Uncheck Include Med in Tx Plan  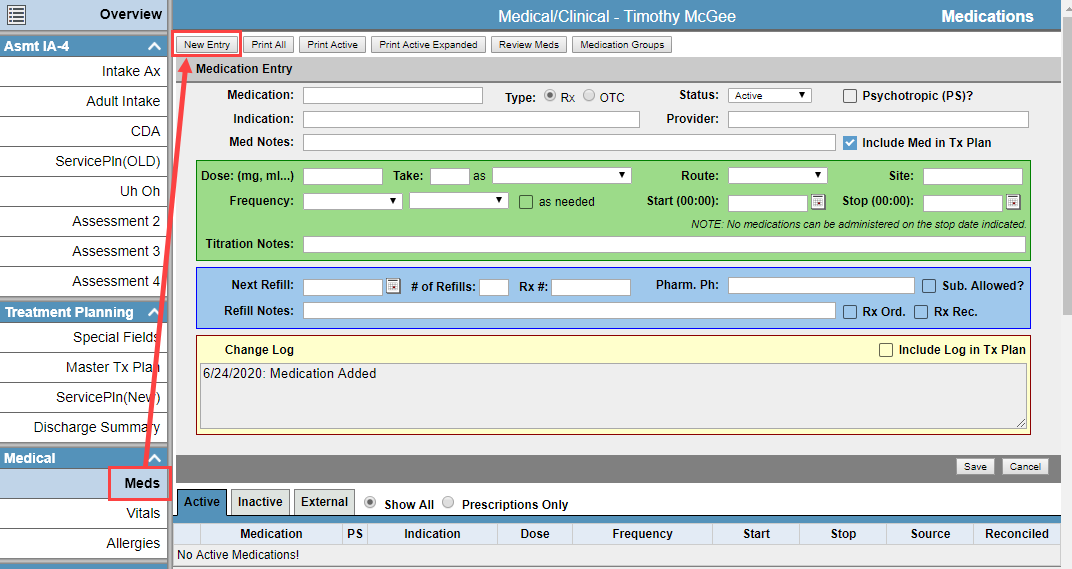(x=850, y=143)
